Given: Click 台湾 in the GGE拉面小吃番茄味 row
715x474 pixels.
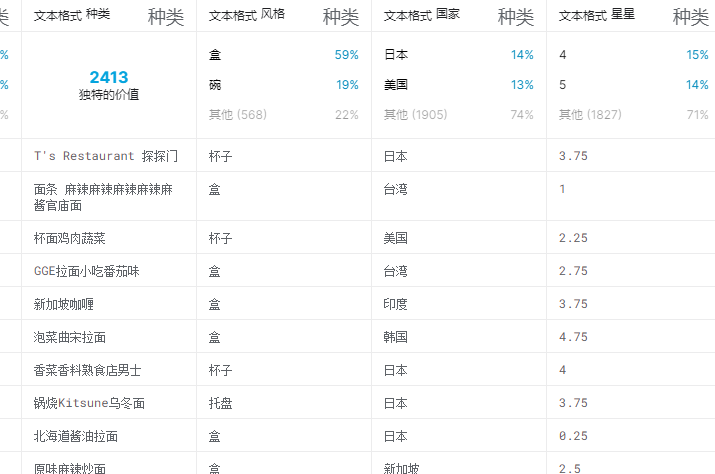Looking at the screenshot, I should pyautogui.click(x=395, y=271).
